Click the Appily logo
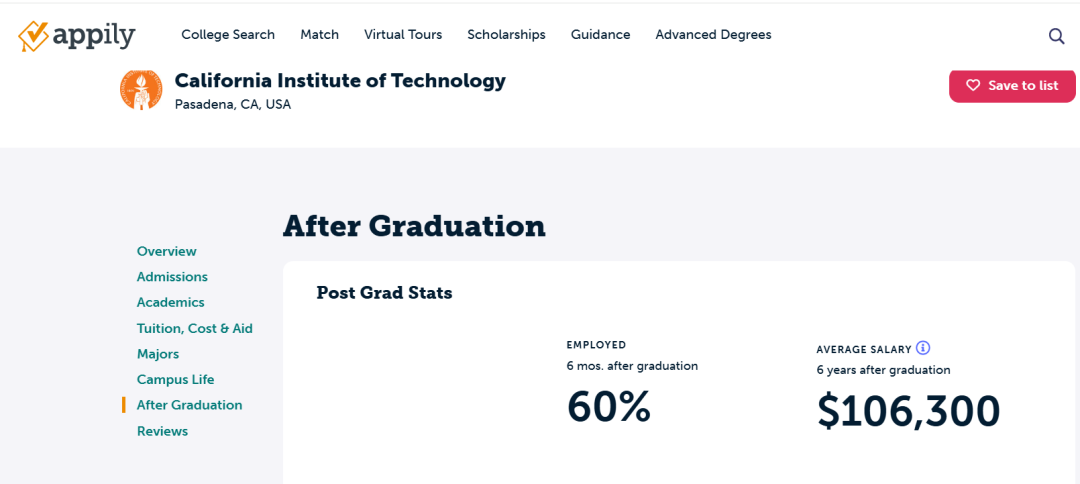This screenshot has height=484, width=1080. 76,36
